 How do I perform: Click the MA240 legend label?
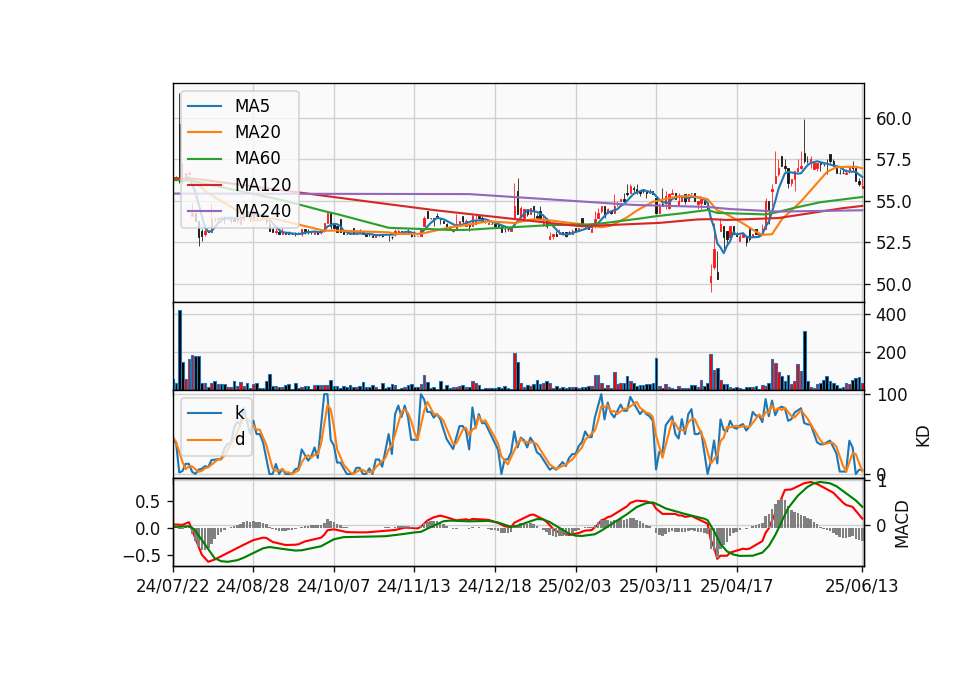(x=263, y=211)
